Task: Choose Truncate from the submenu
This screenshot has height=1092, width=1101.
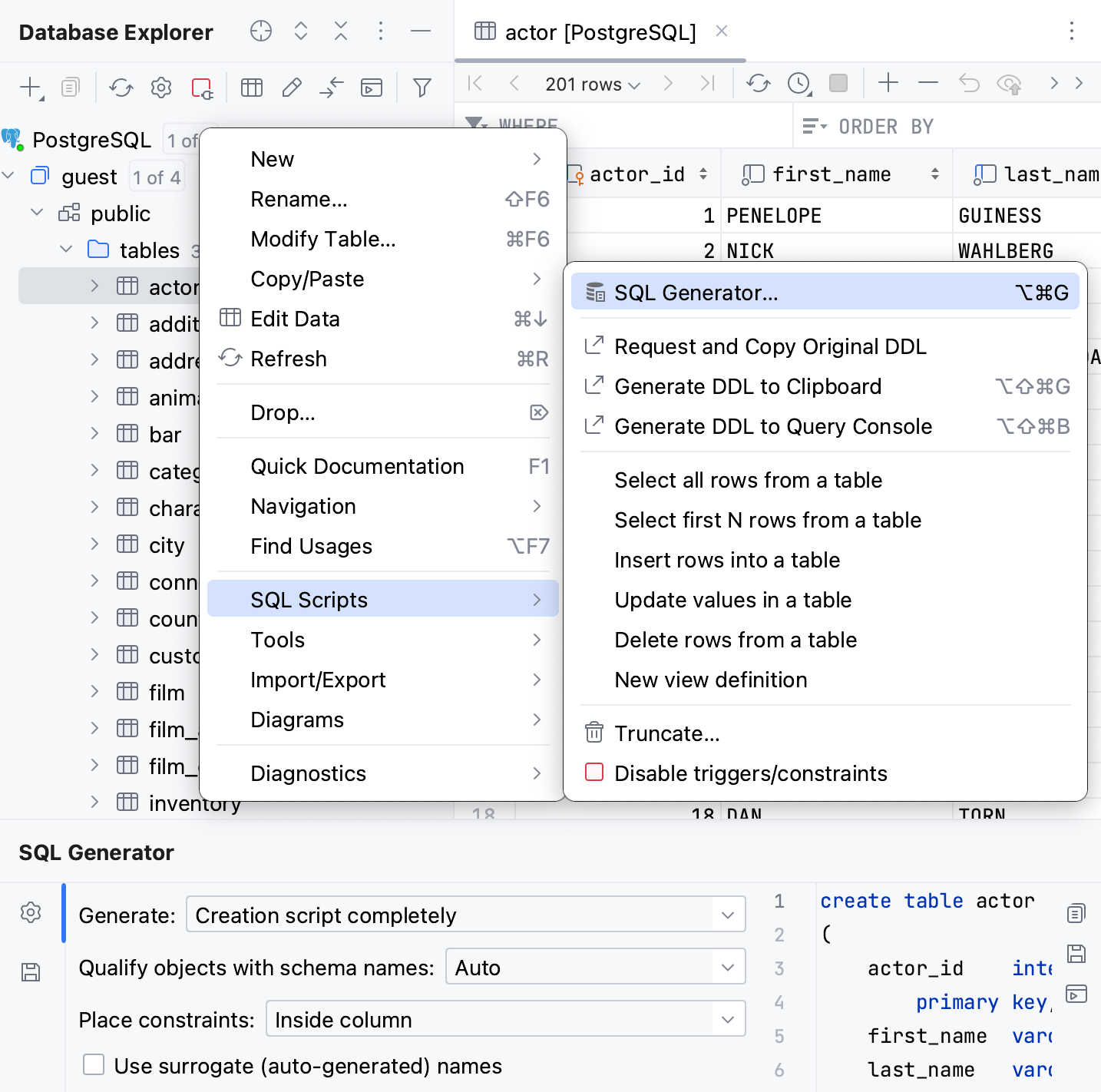Action: pos(666,733)
